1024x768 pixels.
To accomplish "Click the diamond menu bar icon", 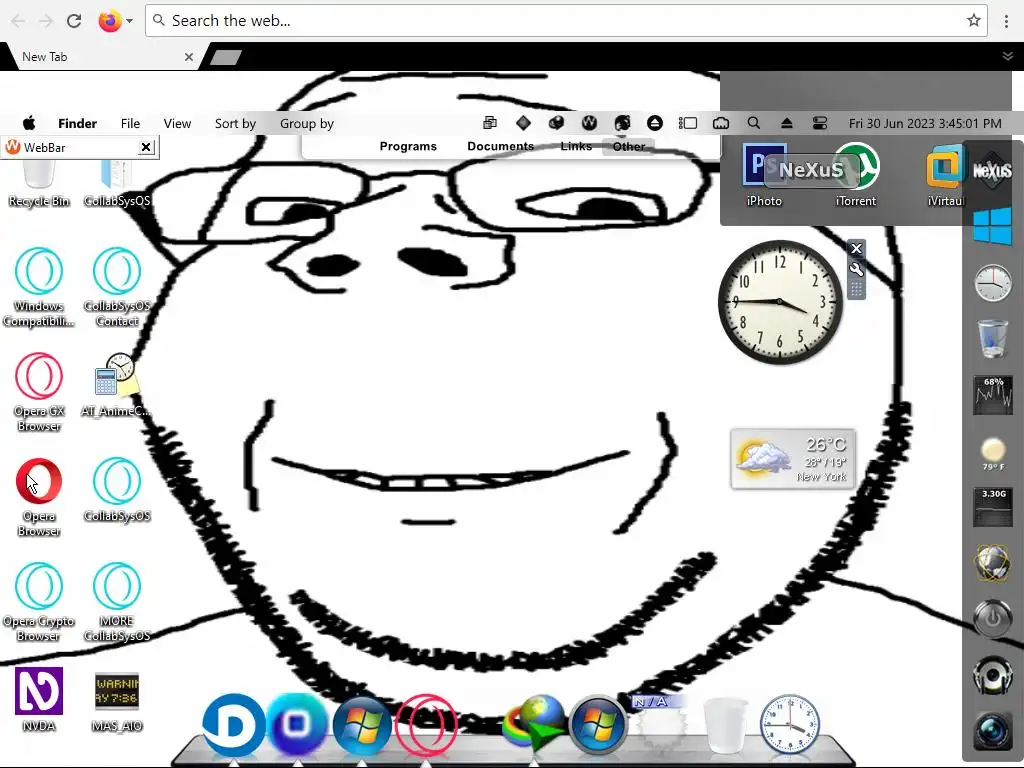I will click(523, 123).
